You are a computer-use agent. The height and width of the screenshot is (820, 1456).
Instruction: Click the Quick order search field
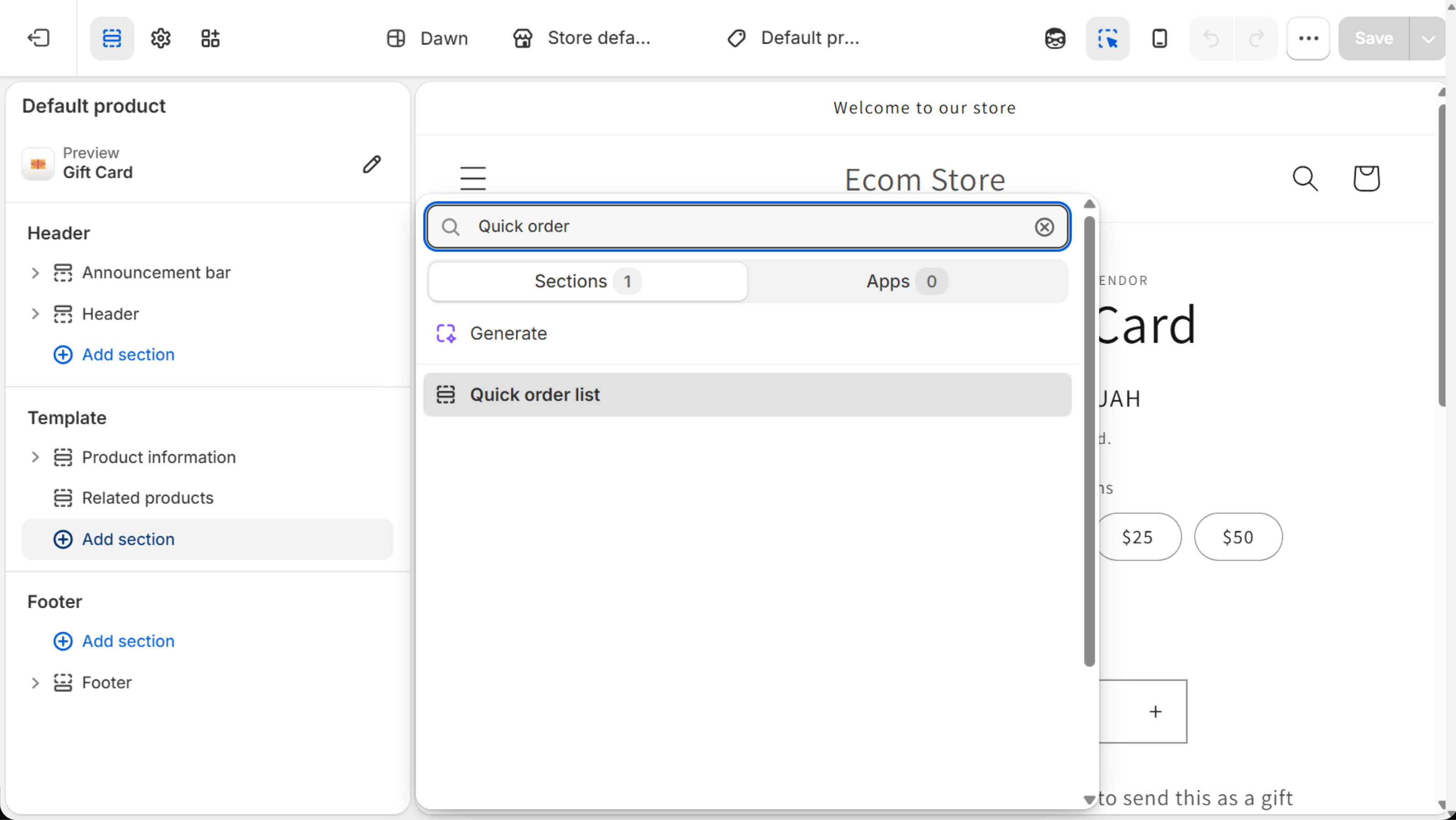pyautogui.click(x=747, y=226)
